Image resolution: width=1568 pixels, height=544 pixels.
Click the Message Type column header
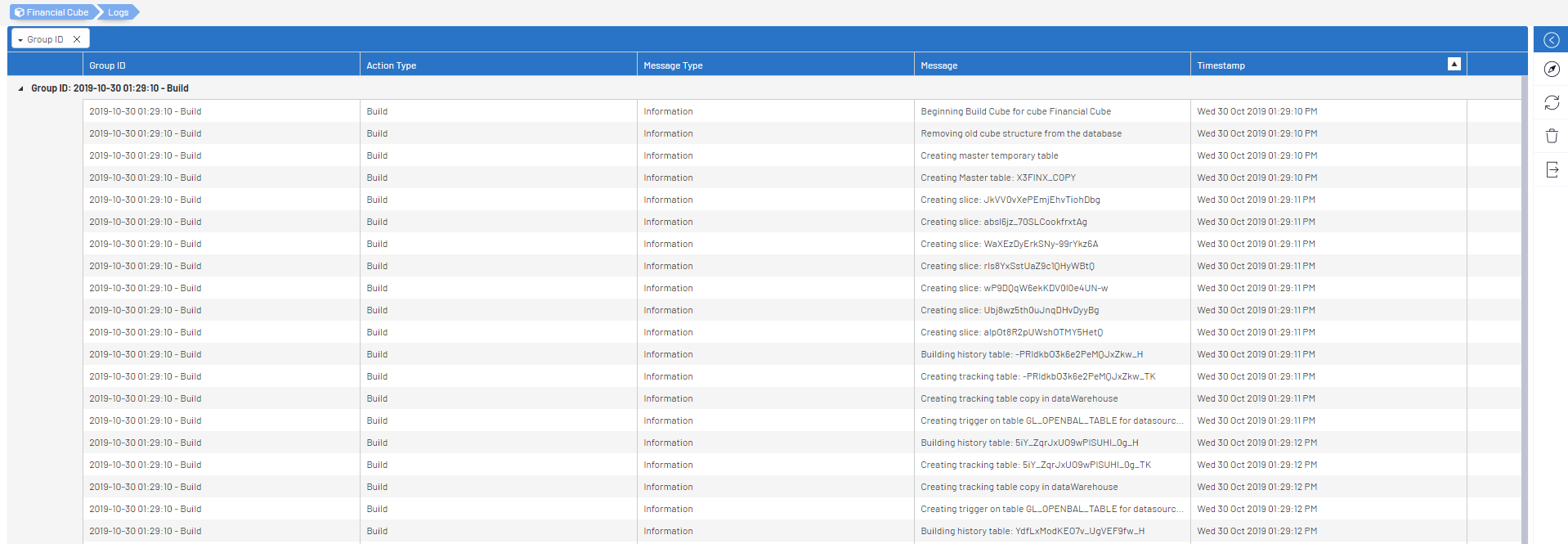point(673,65)
